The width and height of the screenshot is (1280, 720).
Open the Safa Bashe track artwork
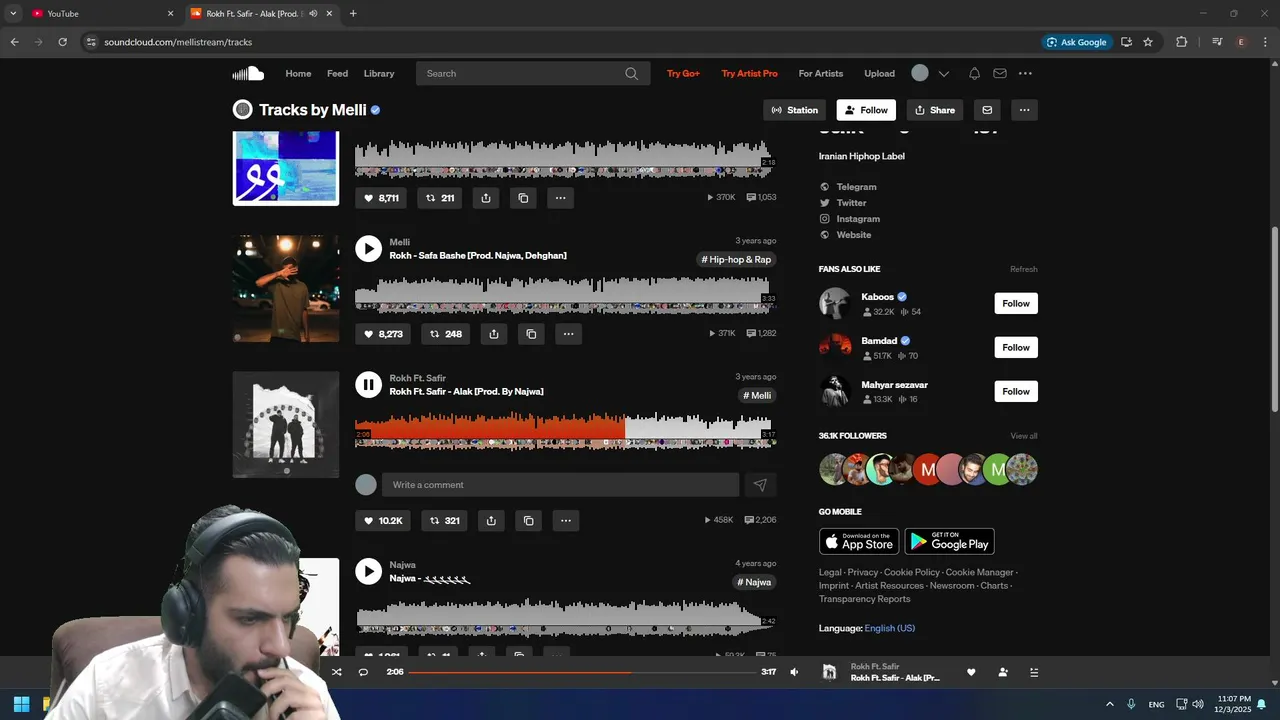click(286, 289)
